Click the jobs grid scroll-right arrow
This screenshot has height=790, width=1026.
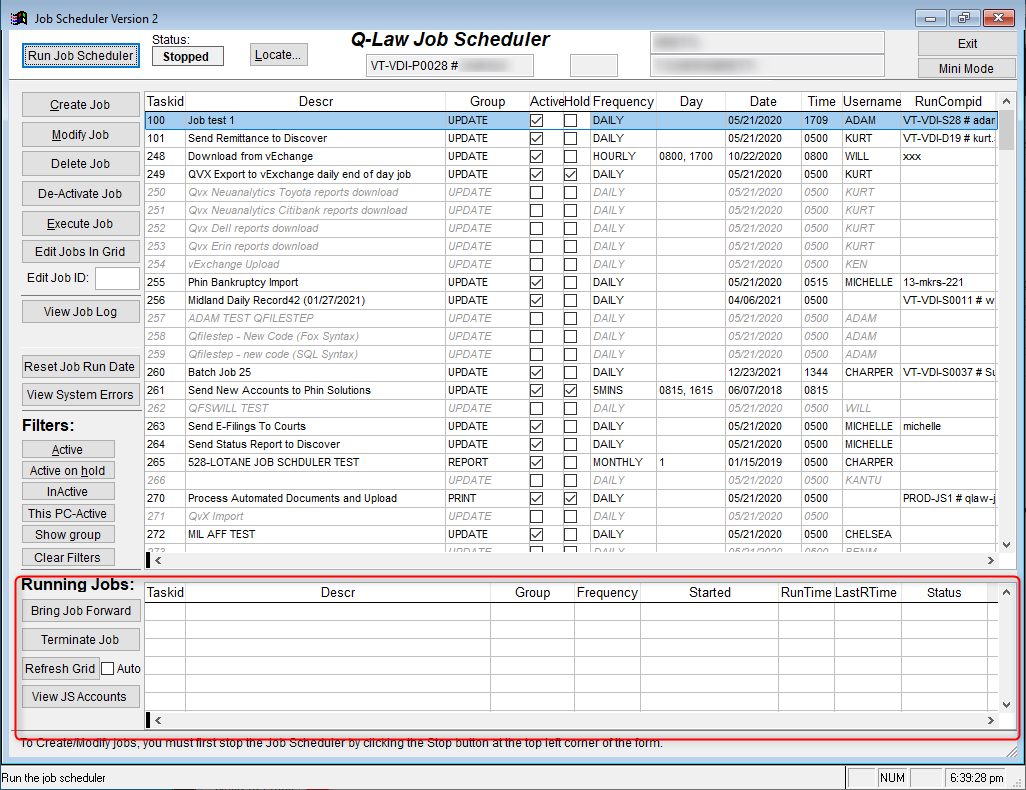pyautogui.click(x=991, y=560)
